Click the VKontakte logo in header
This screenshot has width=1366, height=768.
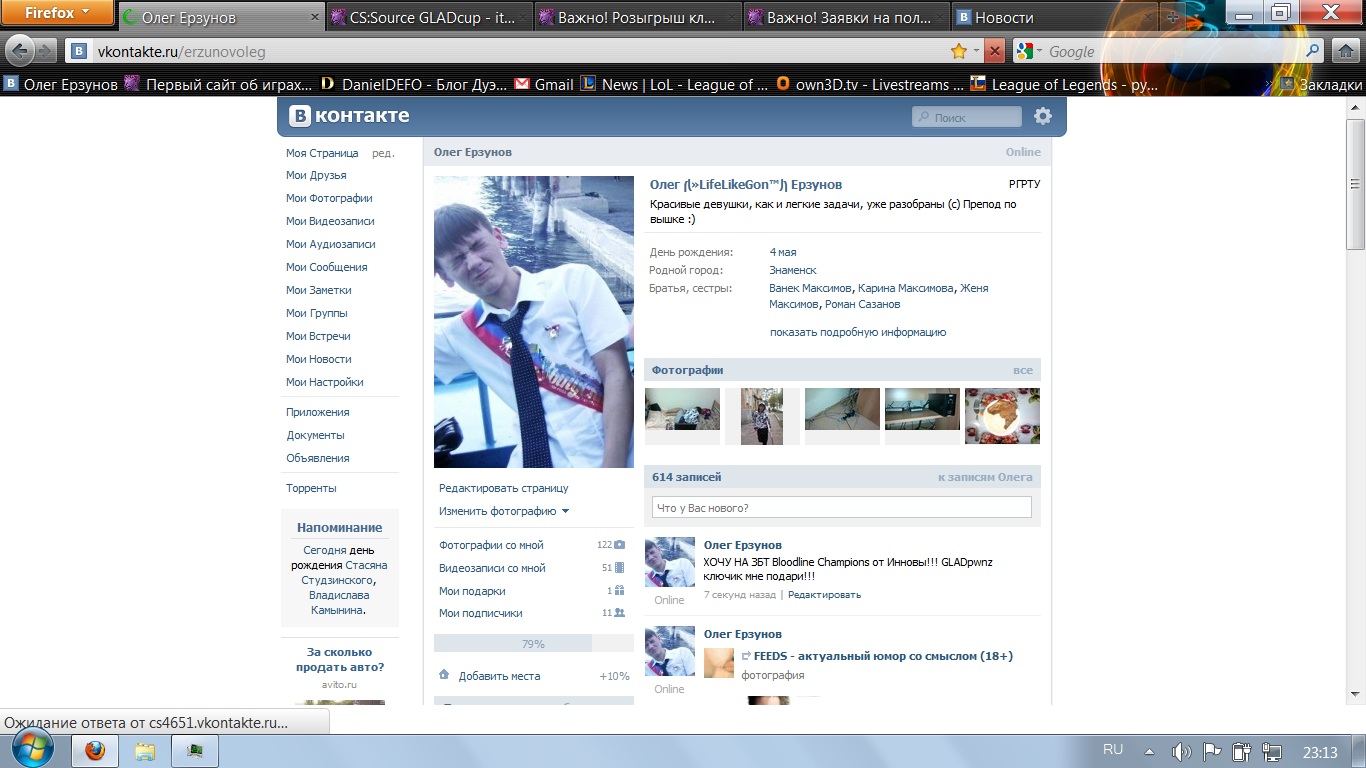pyautogui.click(x=349, y=116)
